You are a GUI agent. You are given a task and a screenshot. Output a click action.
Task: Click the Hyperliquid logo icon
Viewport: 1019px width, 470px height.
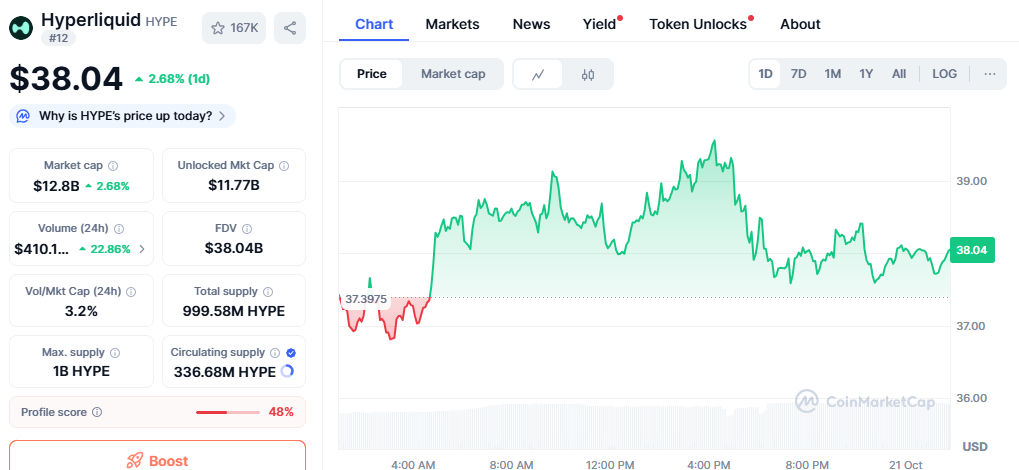[21, 27]
